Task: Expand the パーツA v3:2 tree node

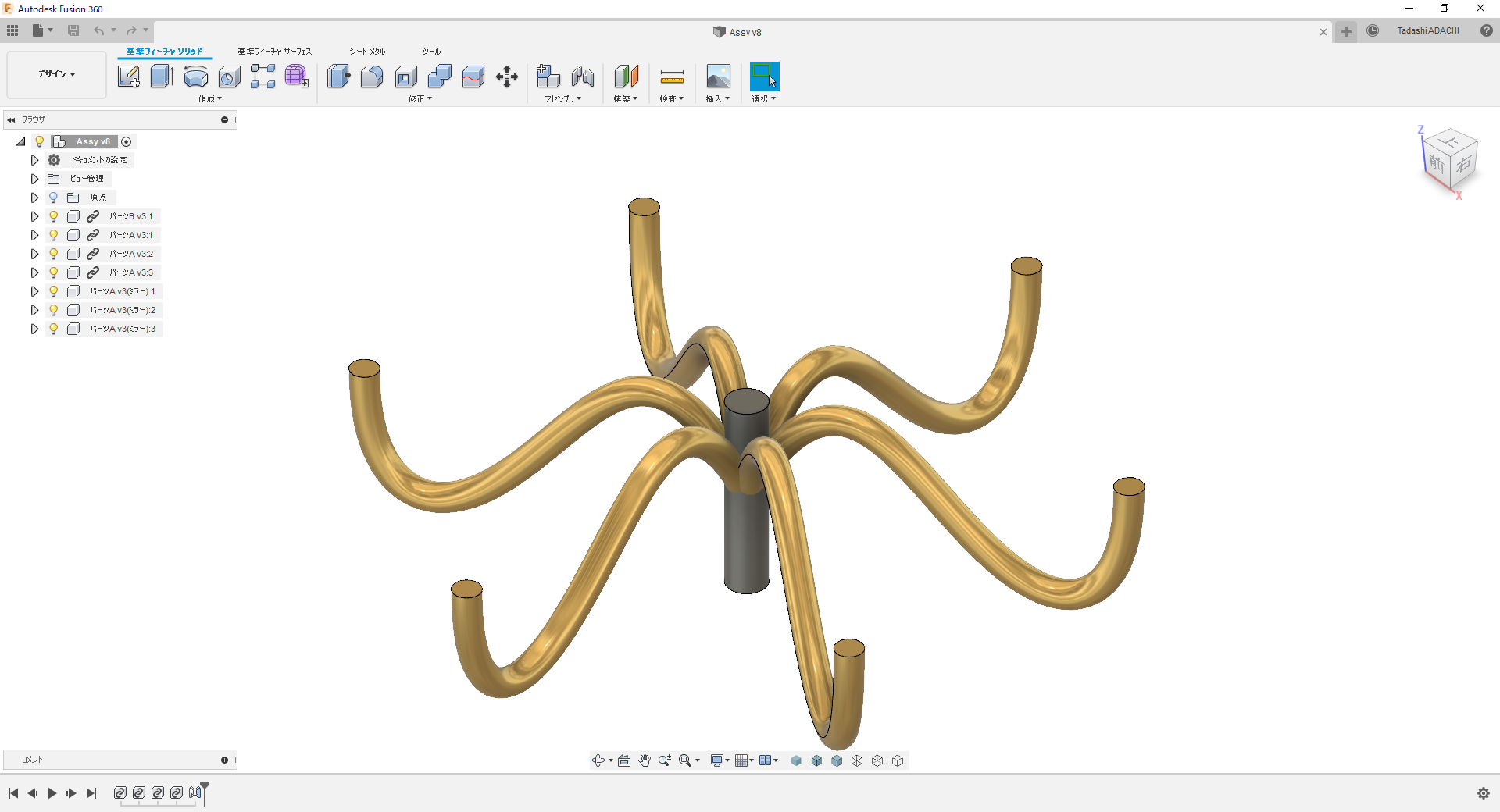Action: pyautogui.click(x=34, y=254)
